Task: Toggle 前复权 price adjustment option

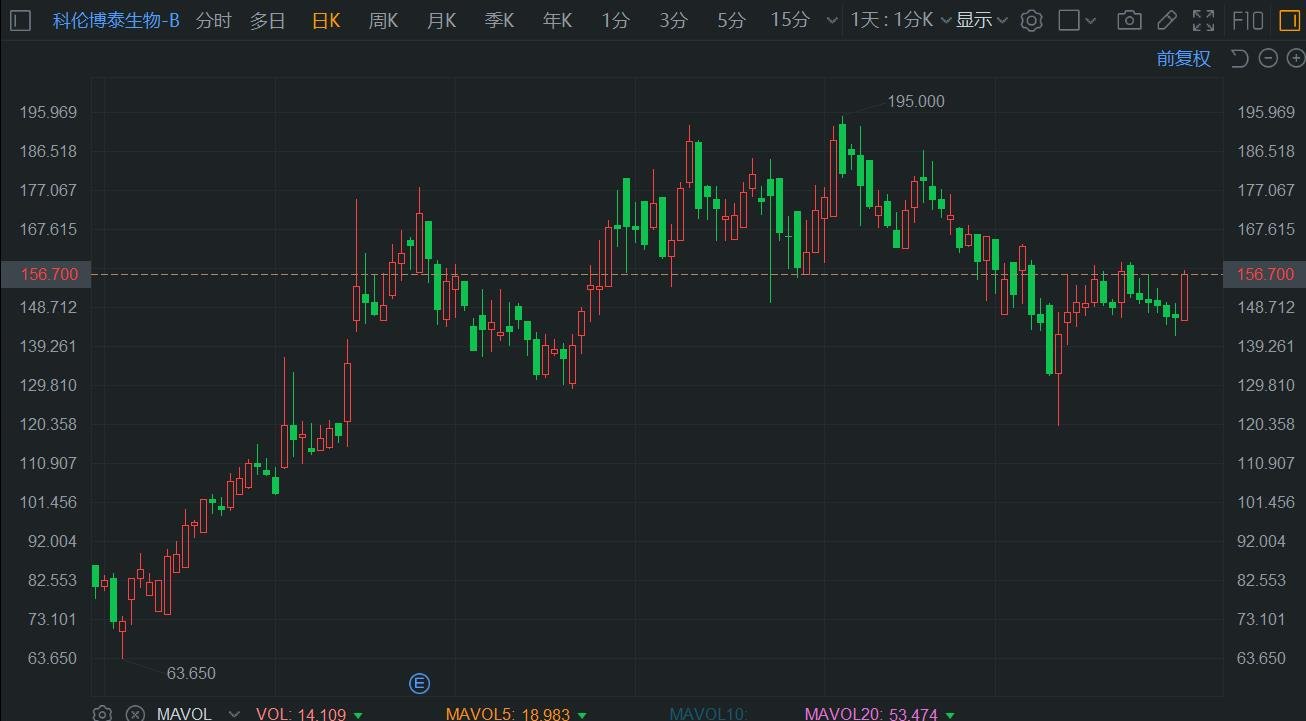Action: pos(1184,58)
